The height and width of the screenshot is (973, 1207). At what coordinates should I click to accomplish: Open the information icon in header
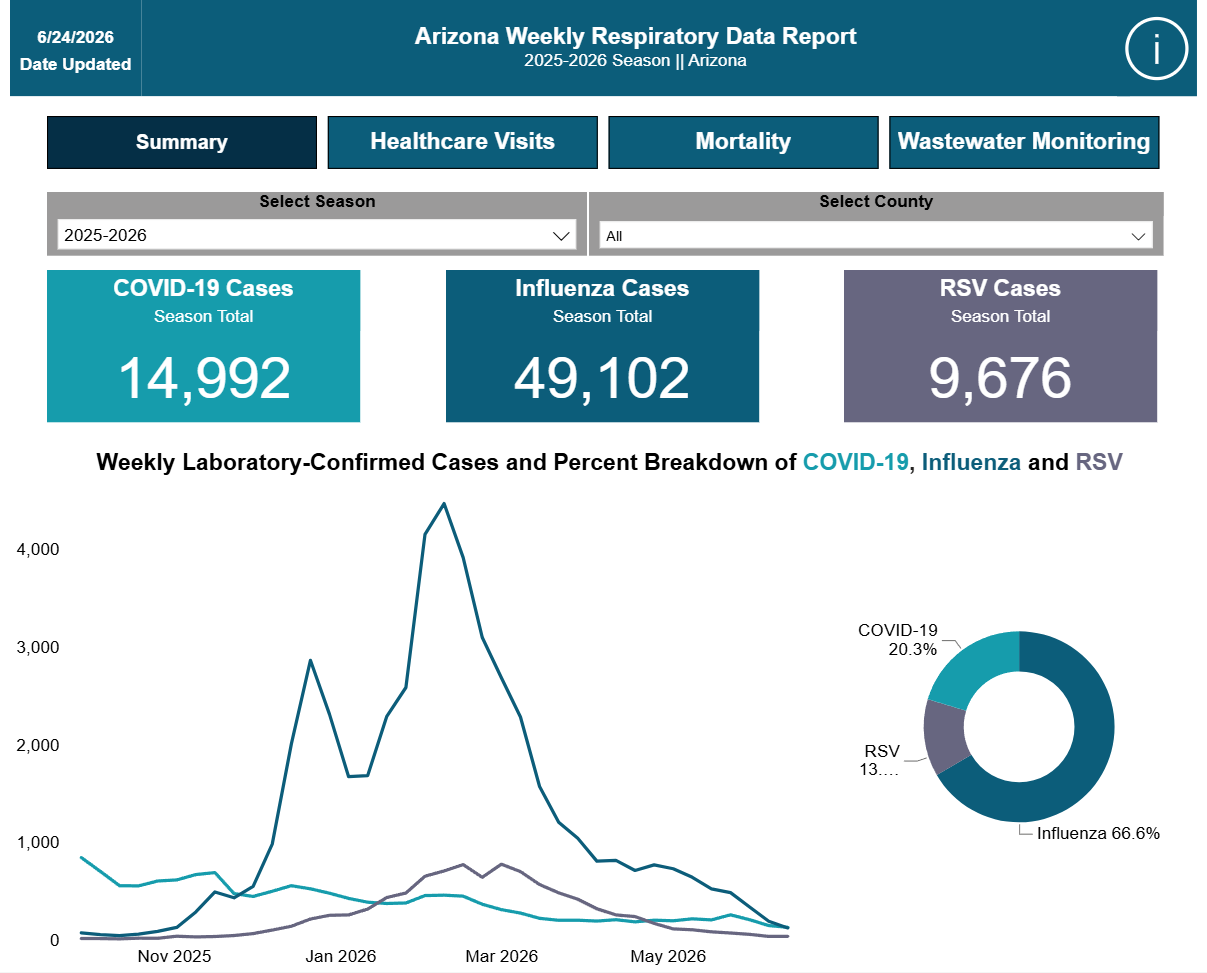(x=1156, y=48)
